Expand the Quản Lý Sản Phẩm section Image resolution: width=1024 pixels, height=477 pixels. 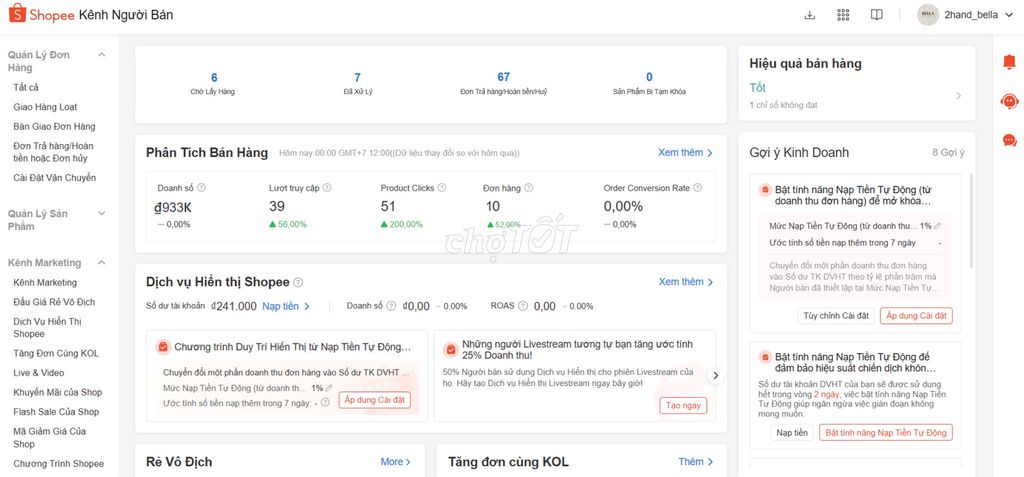pyautogui.click(x=101, y=214)
